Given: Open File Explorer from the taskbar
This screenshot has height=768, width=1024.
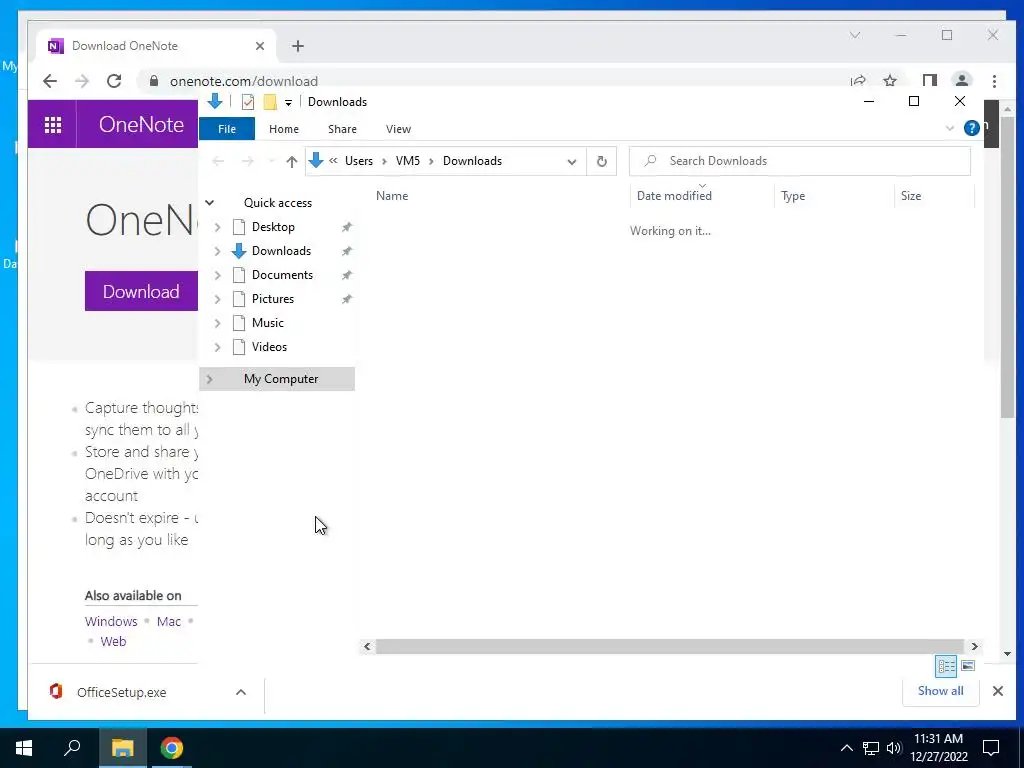Looking at the screenshot, I should [x=122, y=748].
